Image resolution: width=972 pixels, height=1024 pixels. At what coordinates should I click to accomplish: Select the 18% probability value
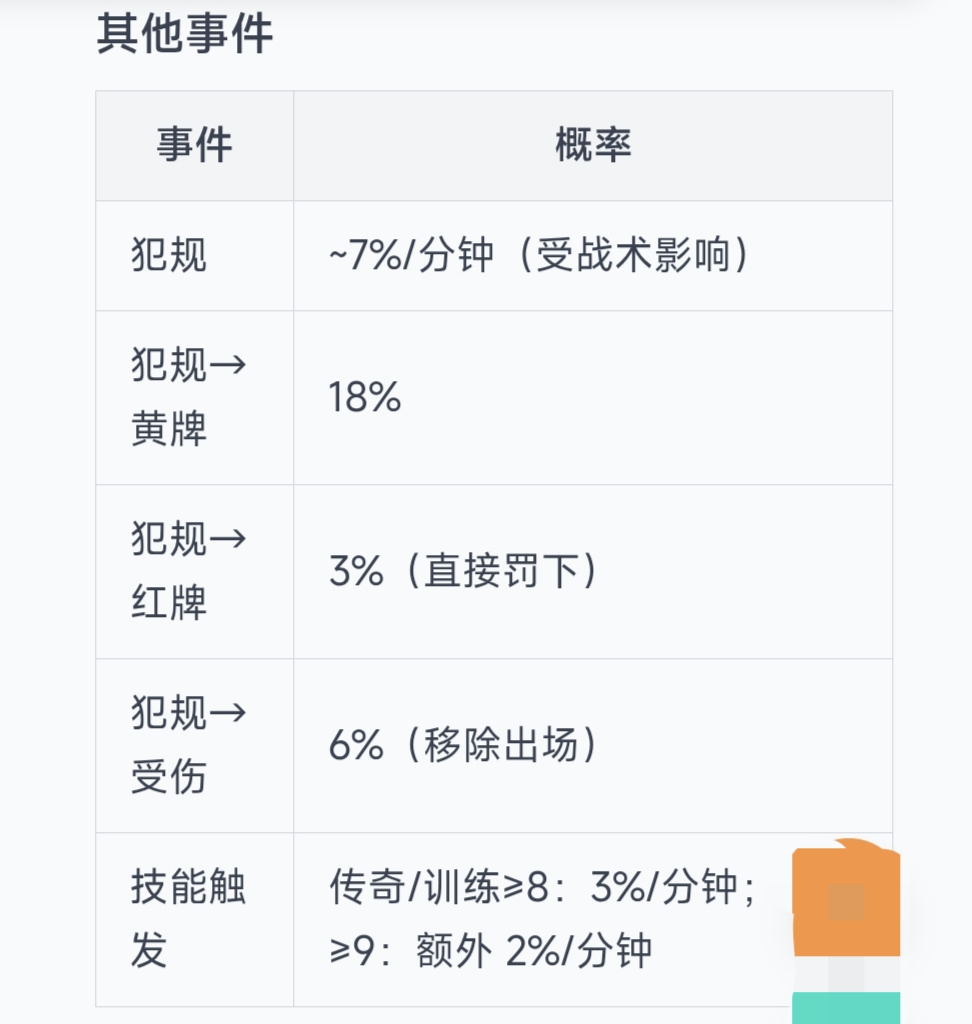click(364, 397)
